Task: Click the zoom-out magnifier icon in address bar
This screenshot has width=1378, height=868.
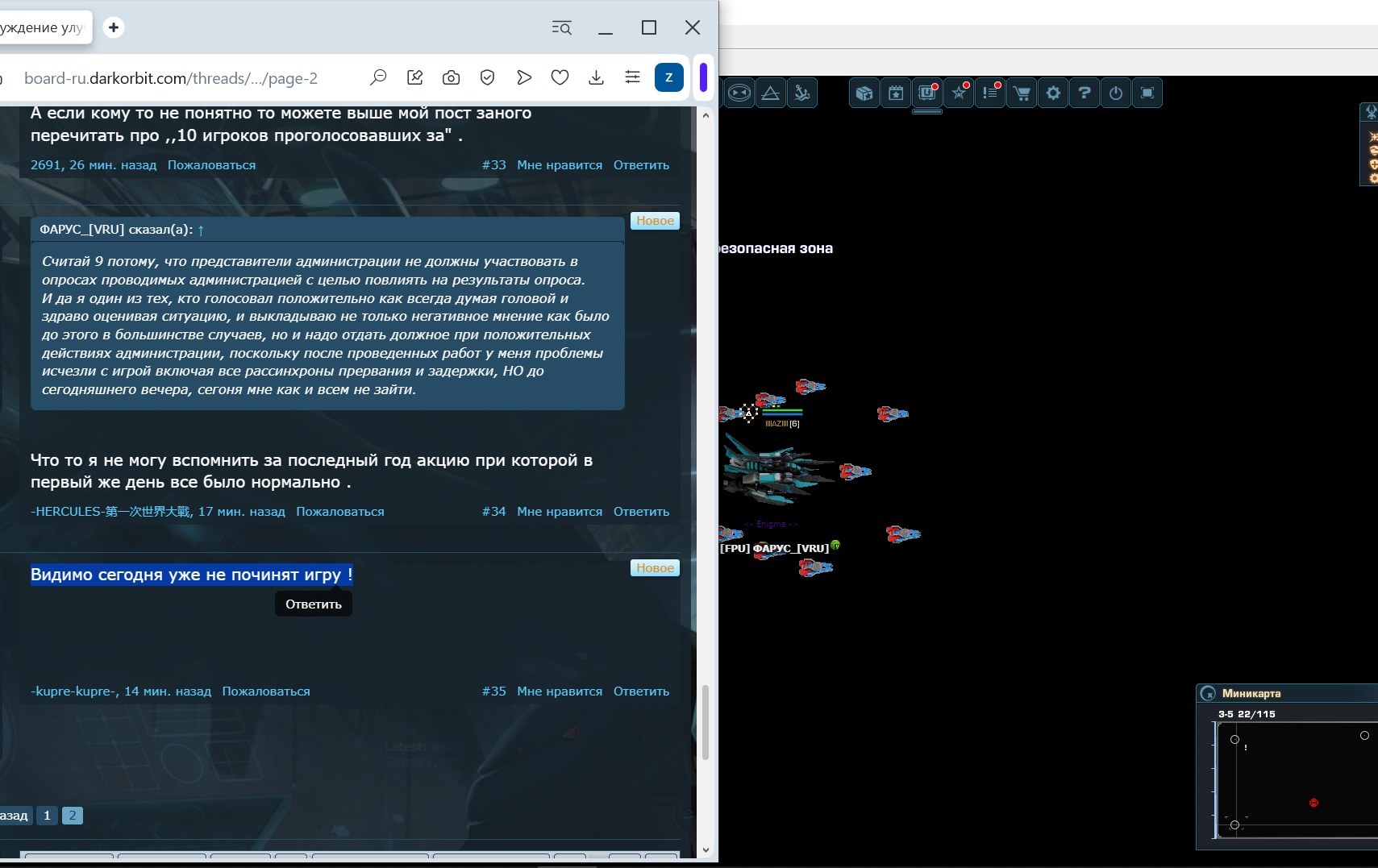Action: coord(378,77)
